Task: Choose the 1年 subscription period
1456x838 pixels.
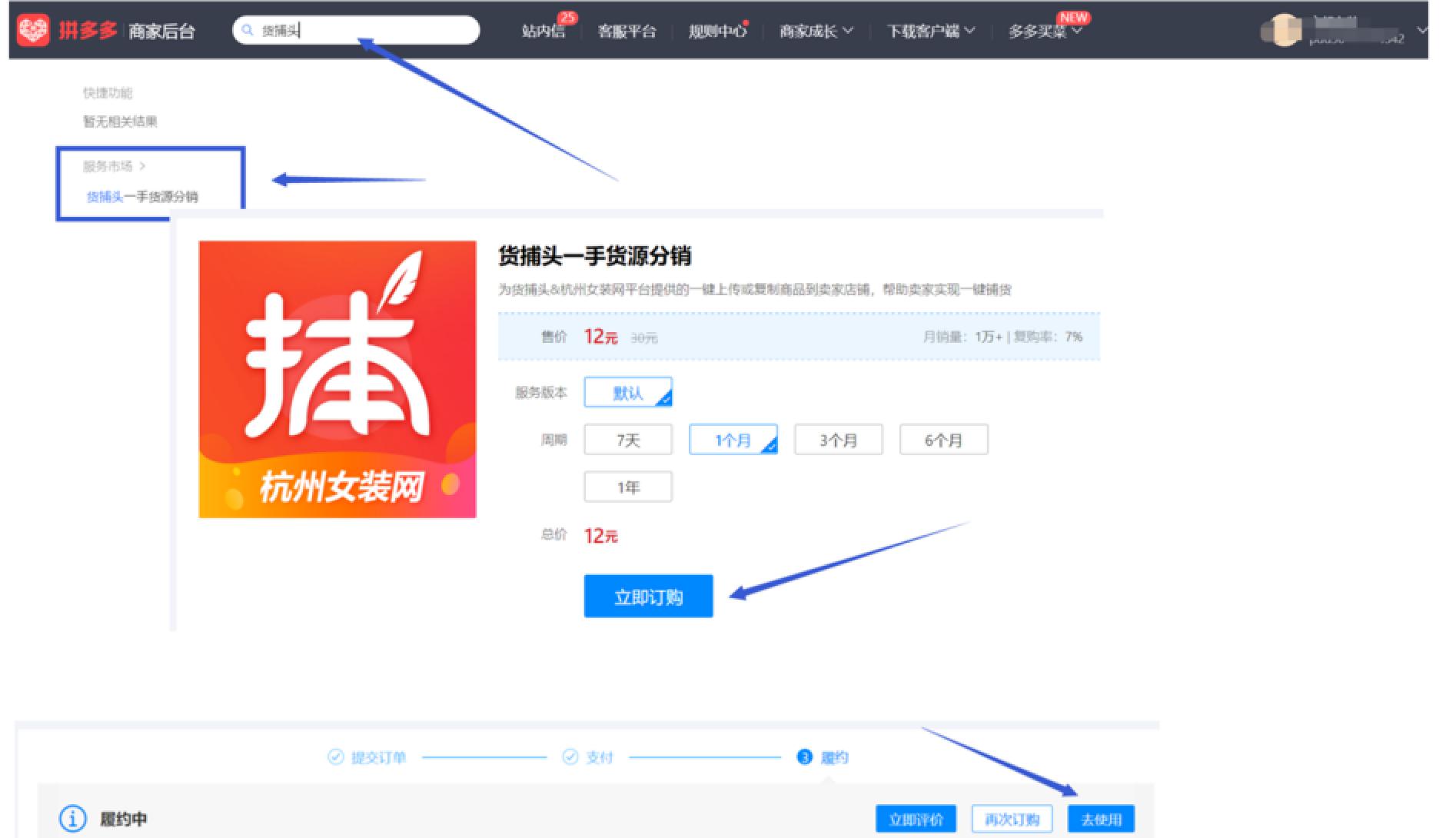Action: click(628, 487)
